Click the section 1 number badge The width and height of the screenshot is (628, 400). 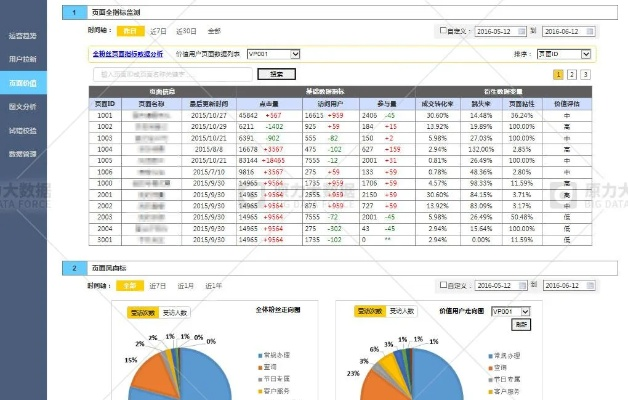pos(74,13)
